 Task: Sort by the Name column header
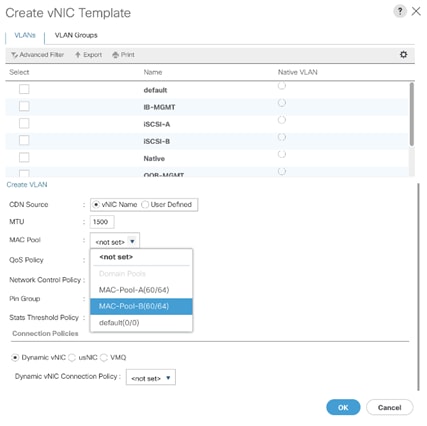point(153,72)
